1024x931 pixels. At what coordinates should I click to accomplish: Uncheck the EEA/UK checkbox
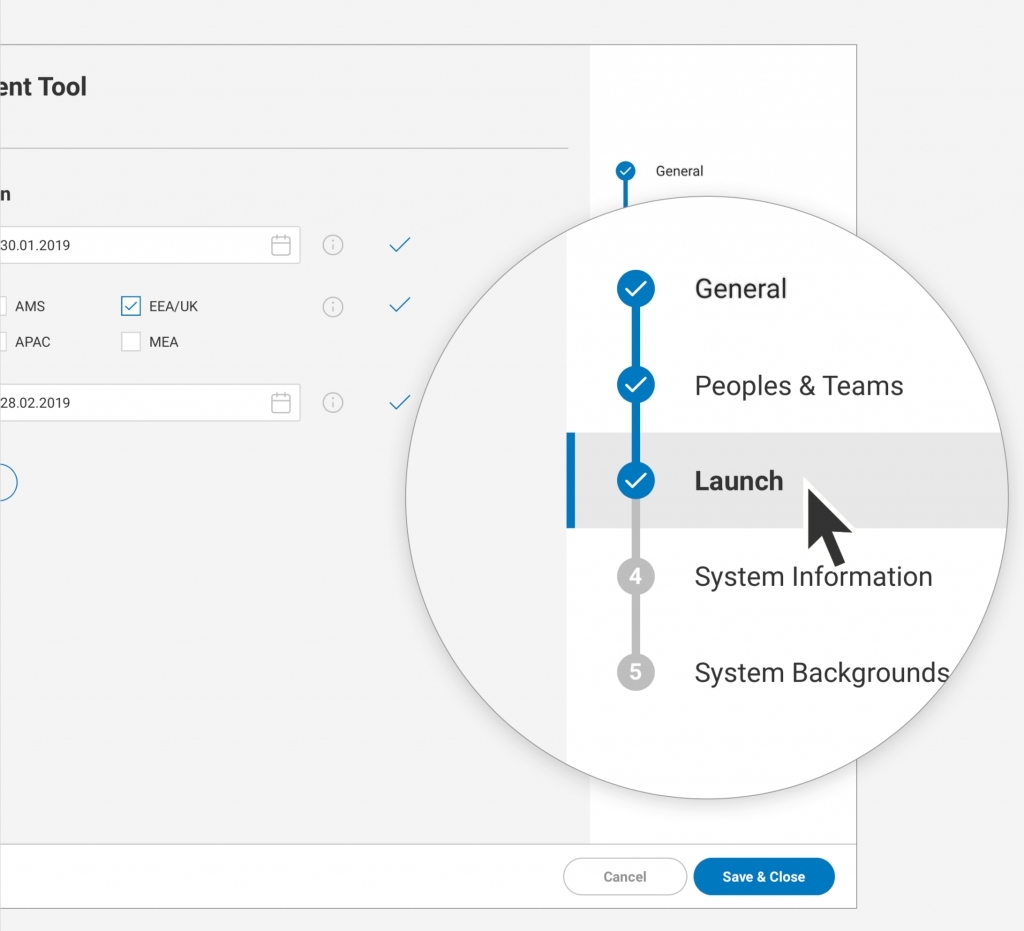click(x=130, y=306)
